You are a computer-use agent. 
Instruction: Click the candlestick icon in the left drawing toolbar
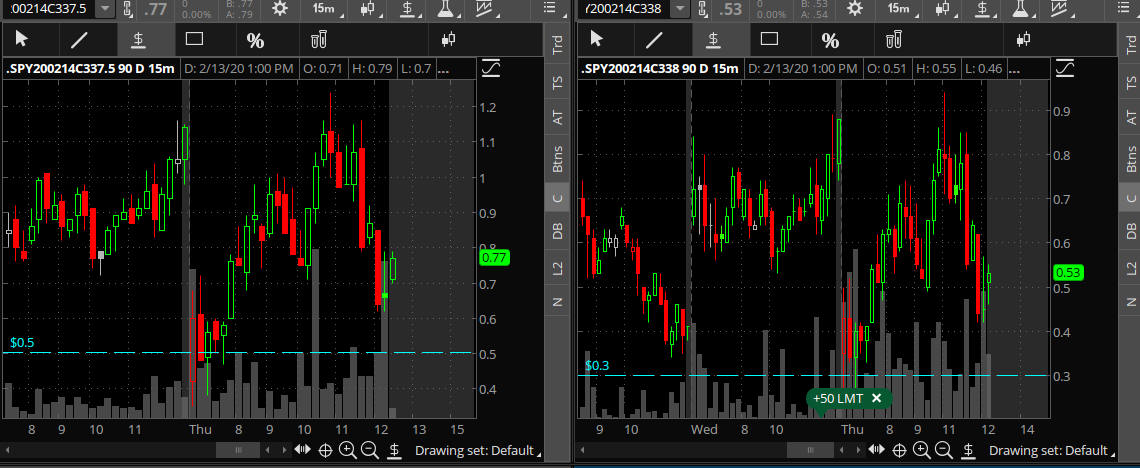coord(449,39)
